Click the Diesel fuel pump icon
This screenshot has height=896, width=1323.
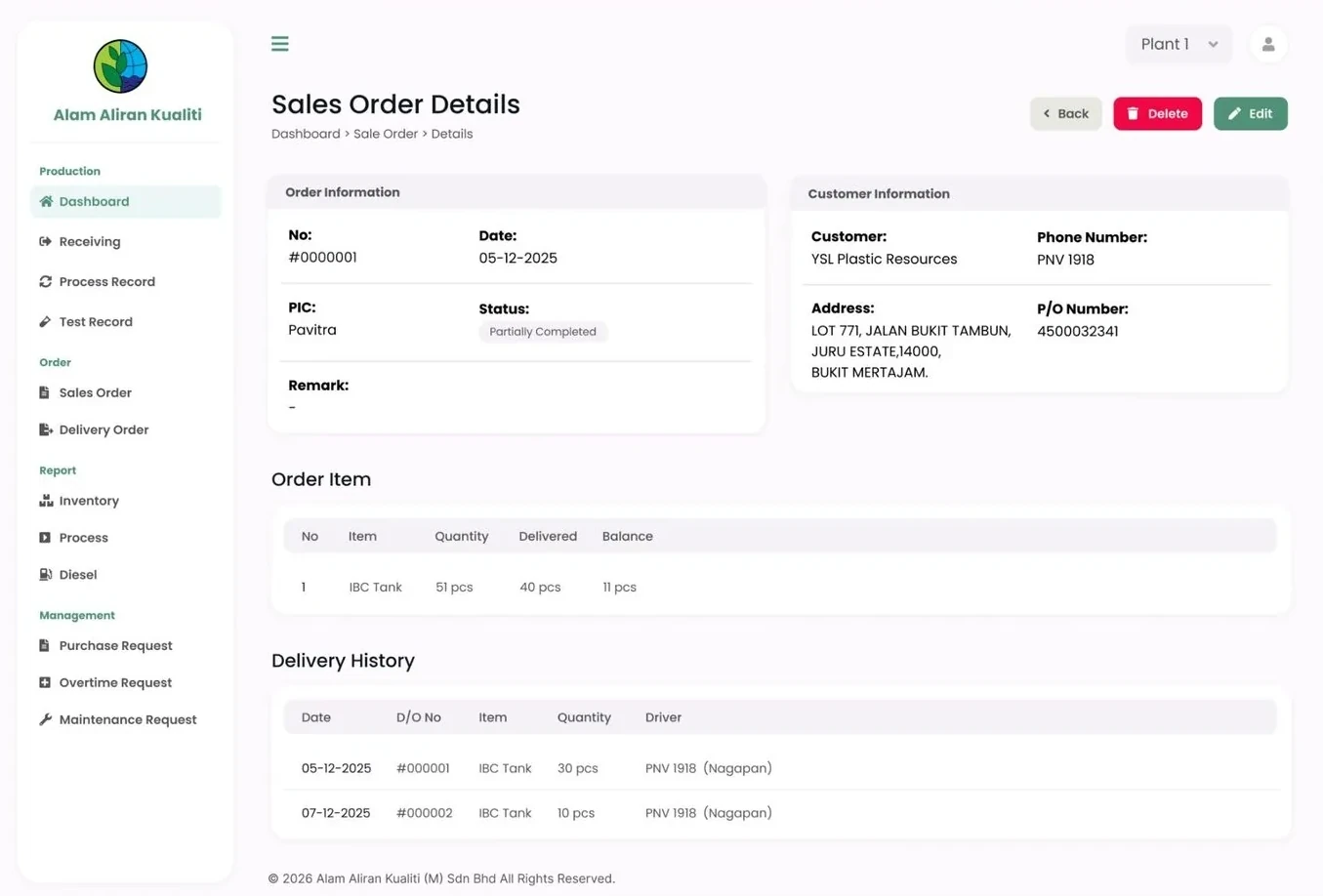tap(45, 575)
